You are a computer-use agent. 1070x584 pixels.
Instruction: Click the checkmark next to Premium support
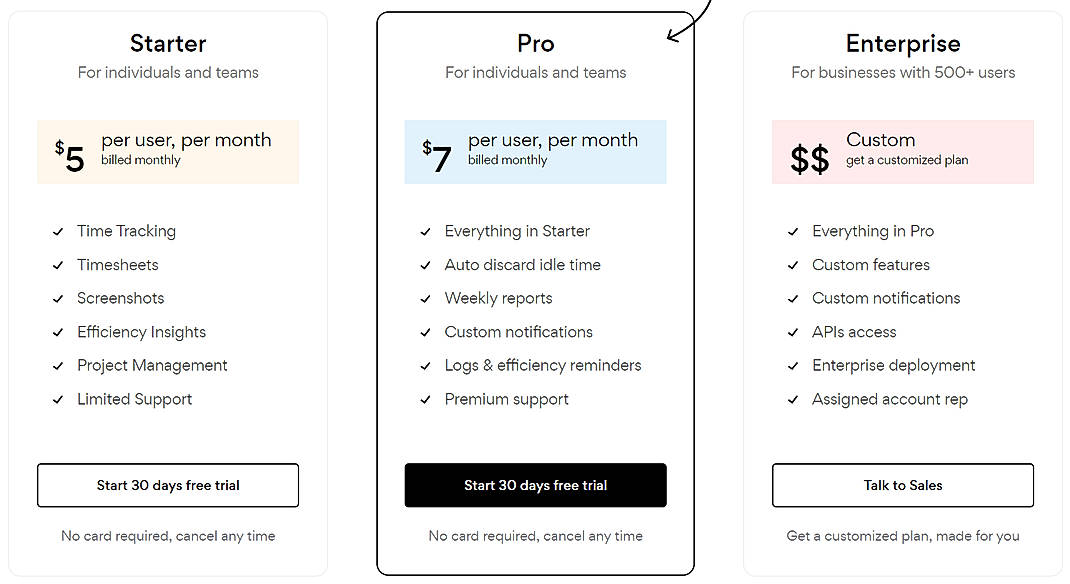click(425, 399)
